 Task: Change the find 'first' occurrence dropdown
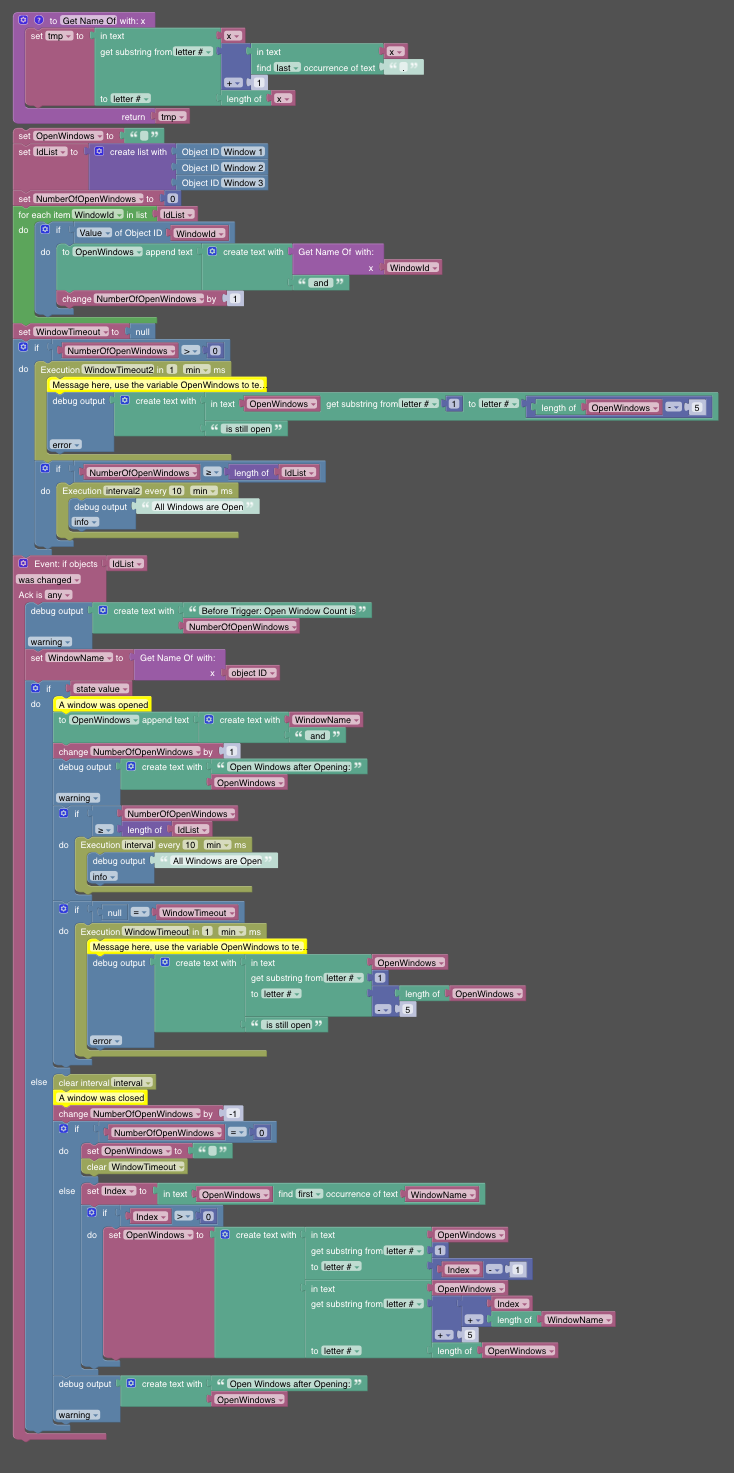pyautogui.click(x=310, y=1194)
